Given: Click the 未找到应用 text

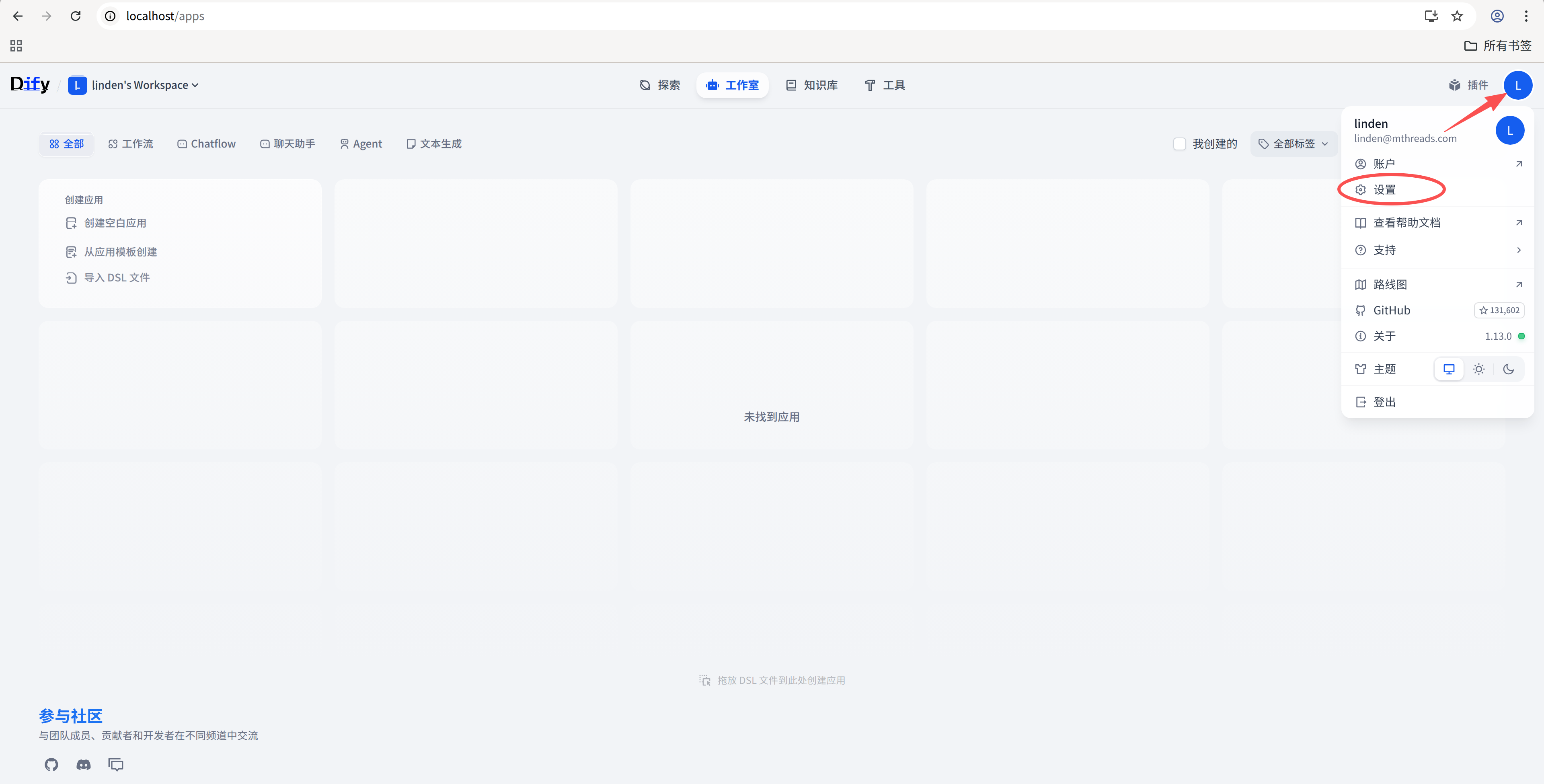Looking at the screenshot, I should click(x=772, y=417).
